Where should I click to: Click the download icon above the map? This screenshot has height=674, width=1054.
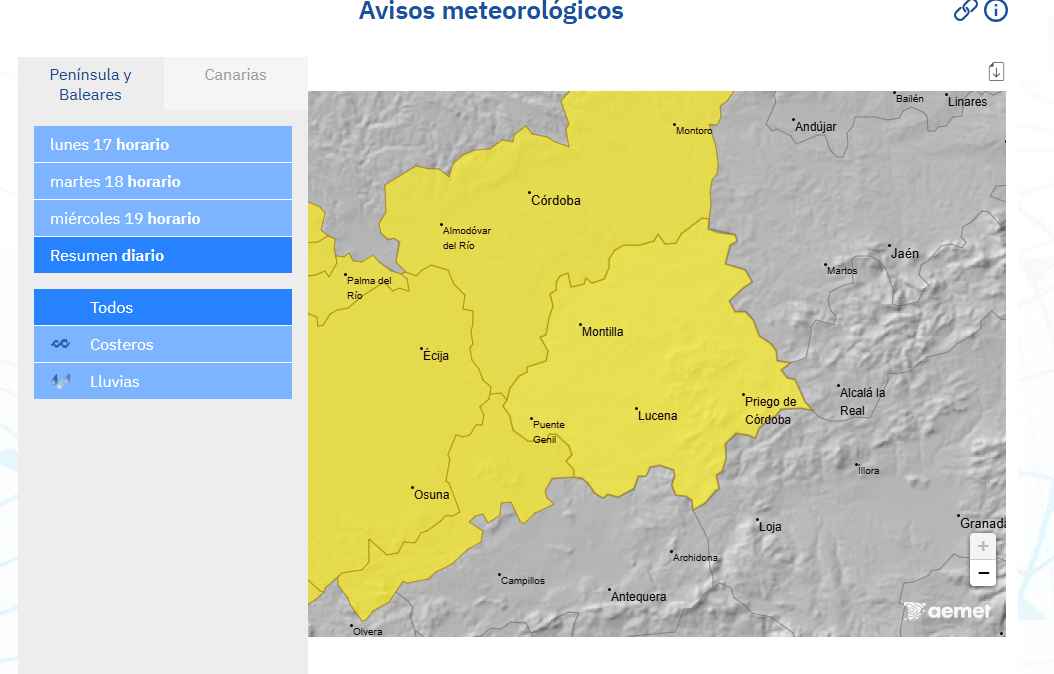[x=996, y=71]
